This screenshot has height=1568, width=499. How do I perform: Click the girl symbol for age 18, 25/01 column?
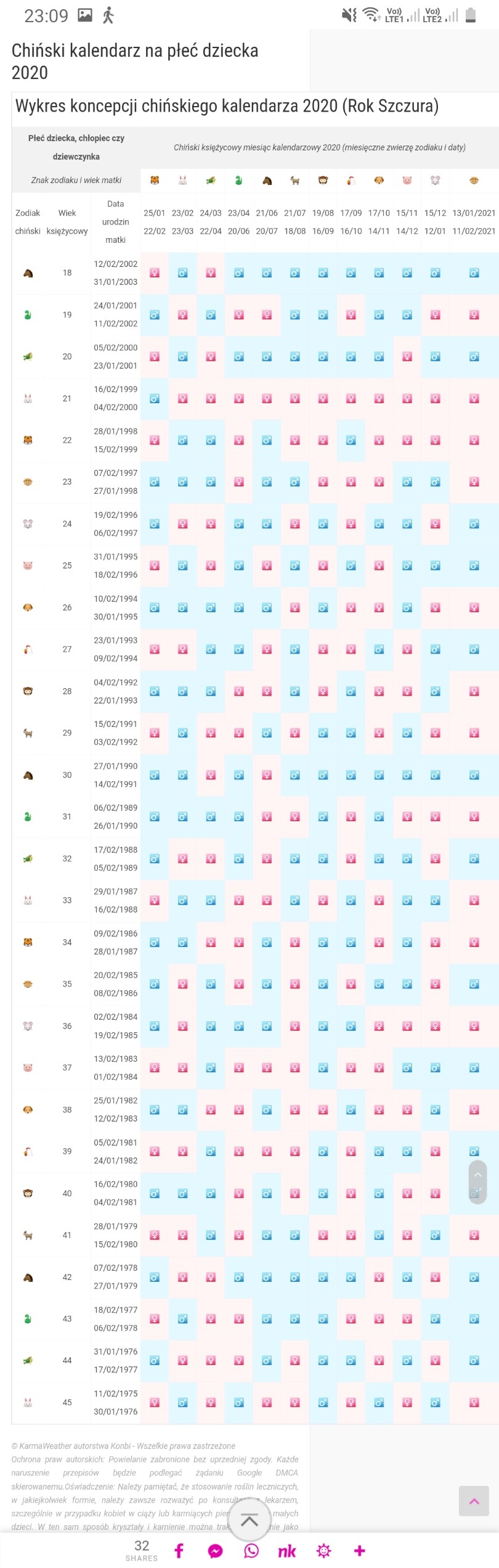(155, 273)
